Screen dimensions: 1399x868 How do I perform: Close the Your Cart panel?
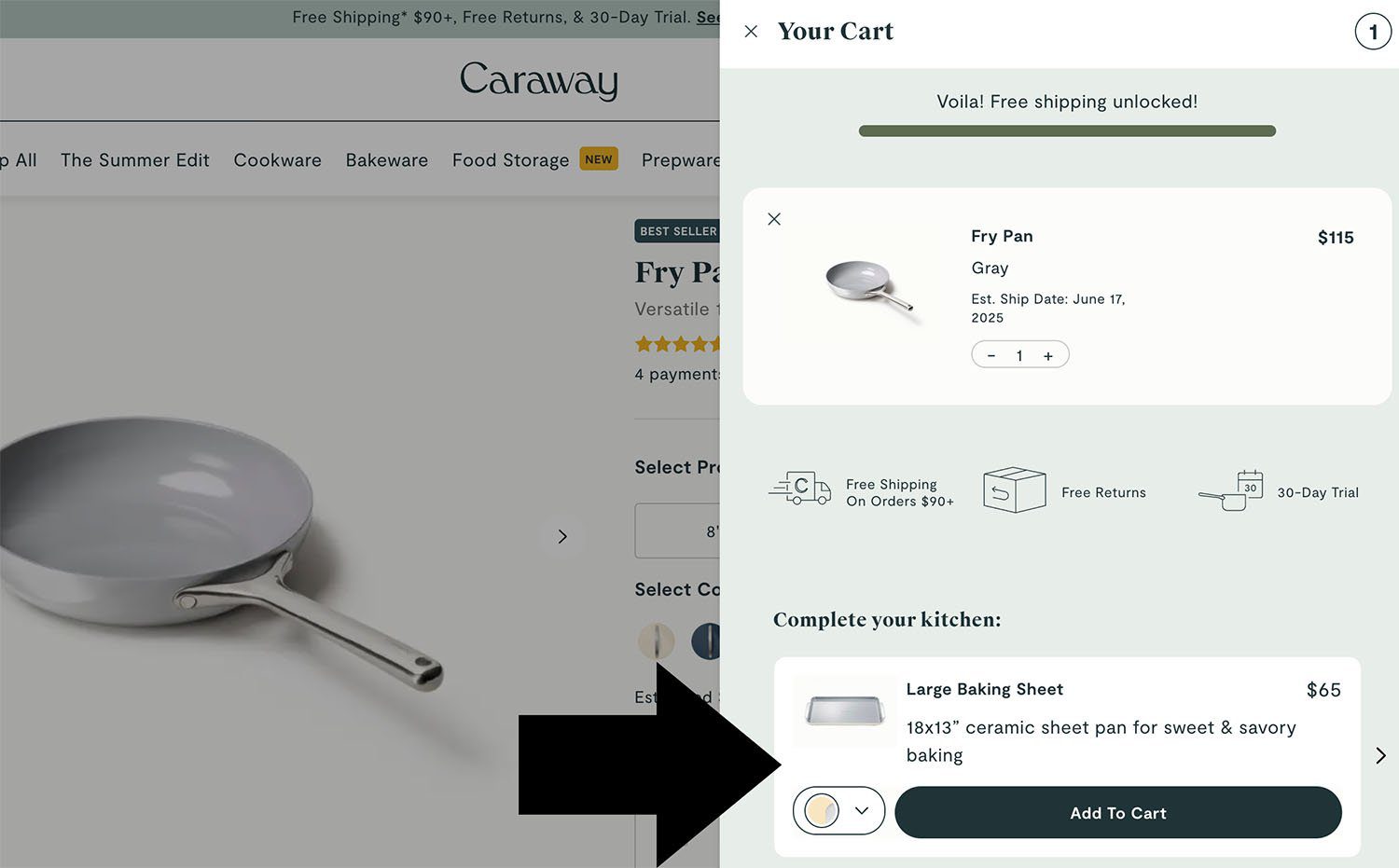(x=751, y=32)
